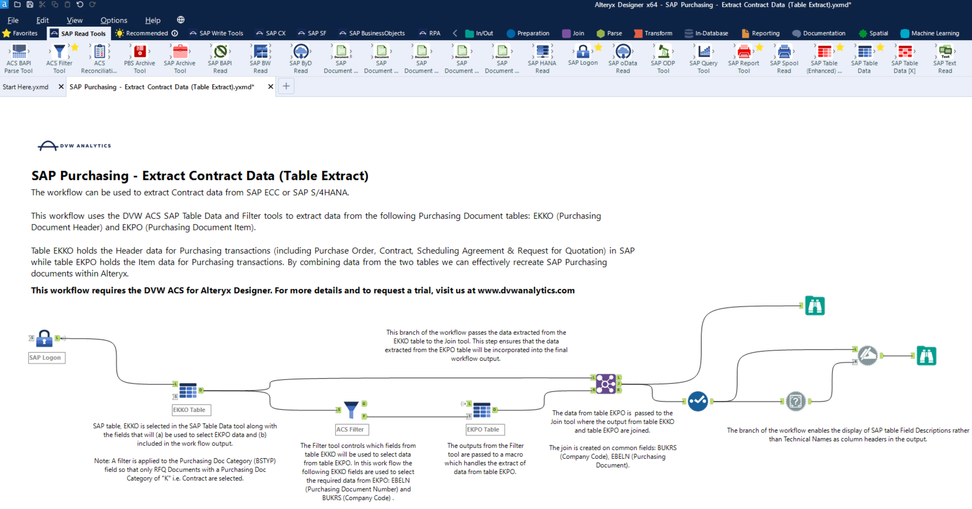Image resolution: width=972 pixels, height=509 pixels.
Task: Click the Redo arrow icon
Action: (92, 4)
